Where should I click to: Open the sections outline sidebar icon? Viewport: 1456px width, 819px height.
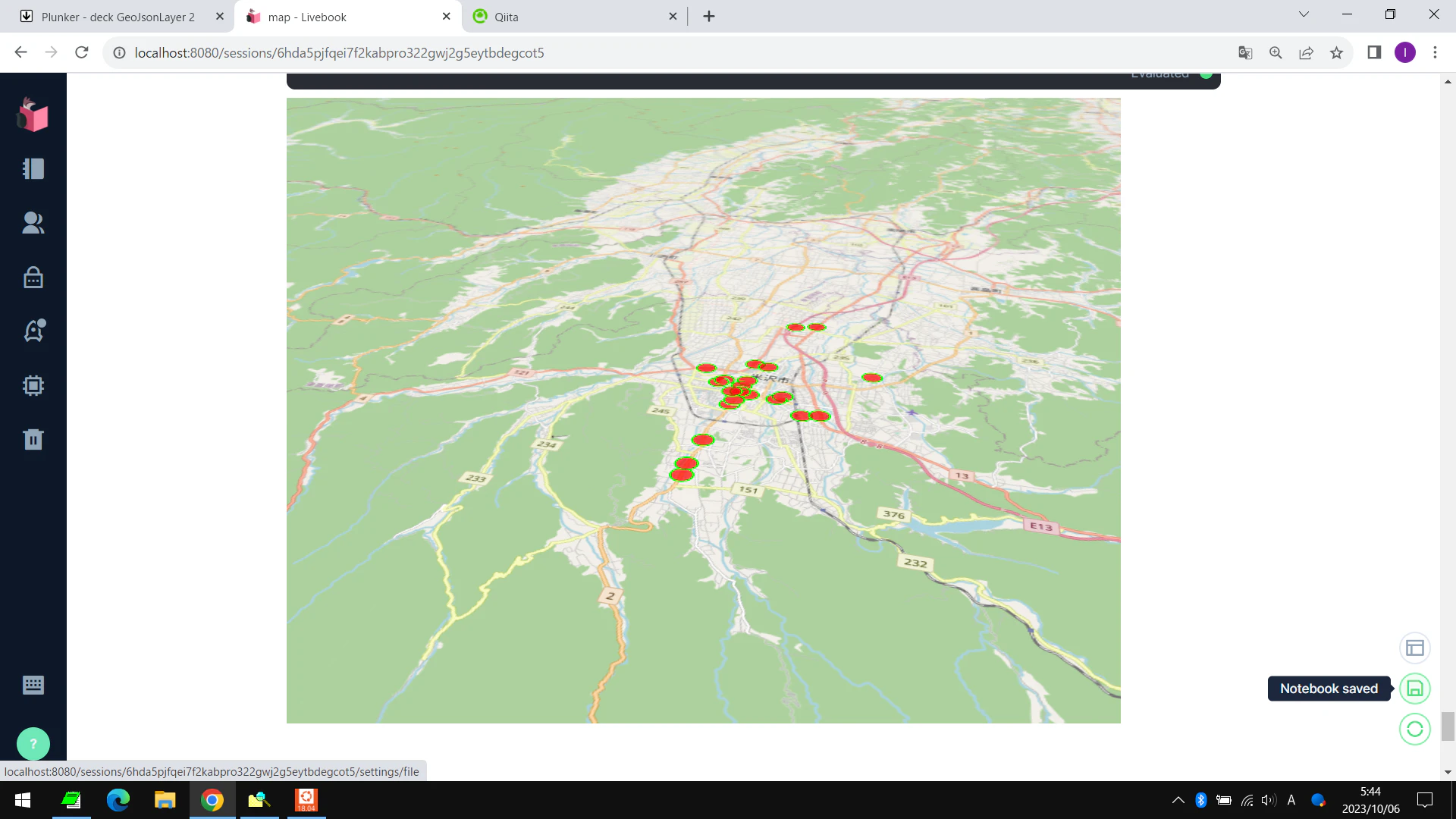[x=33, y=168]
